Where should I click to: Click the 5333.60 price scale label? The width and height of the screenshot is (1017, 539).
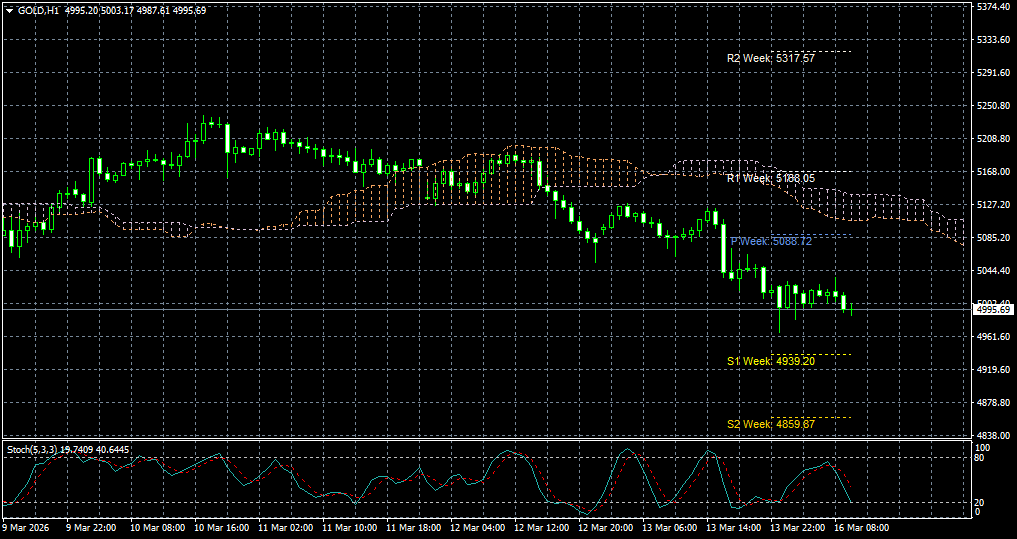993,40
